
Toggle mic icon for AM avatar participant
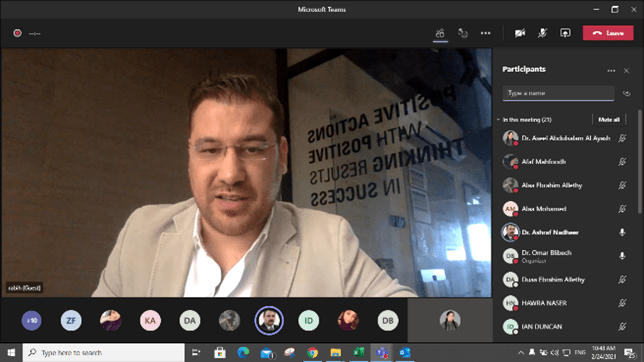pyautogui.click(x=622, y=209)
